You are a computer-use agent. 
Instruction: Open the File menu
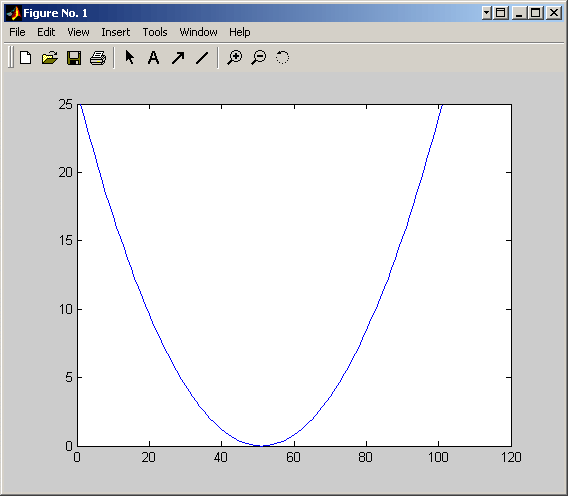click(17, 32)
